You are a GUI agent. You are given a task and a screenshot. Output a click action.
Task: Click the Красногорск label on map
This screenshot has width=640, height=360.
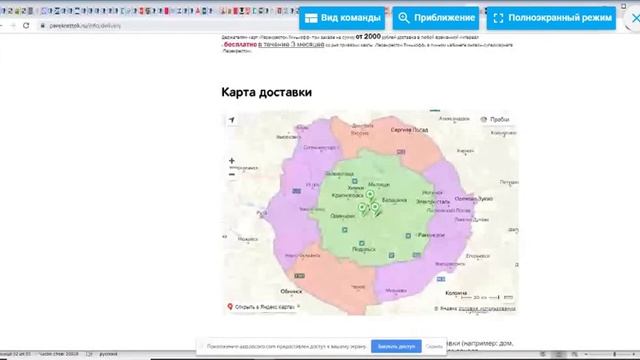click(x=347, y=196)
